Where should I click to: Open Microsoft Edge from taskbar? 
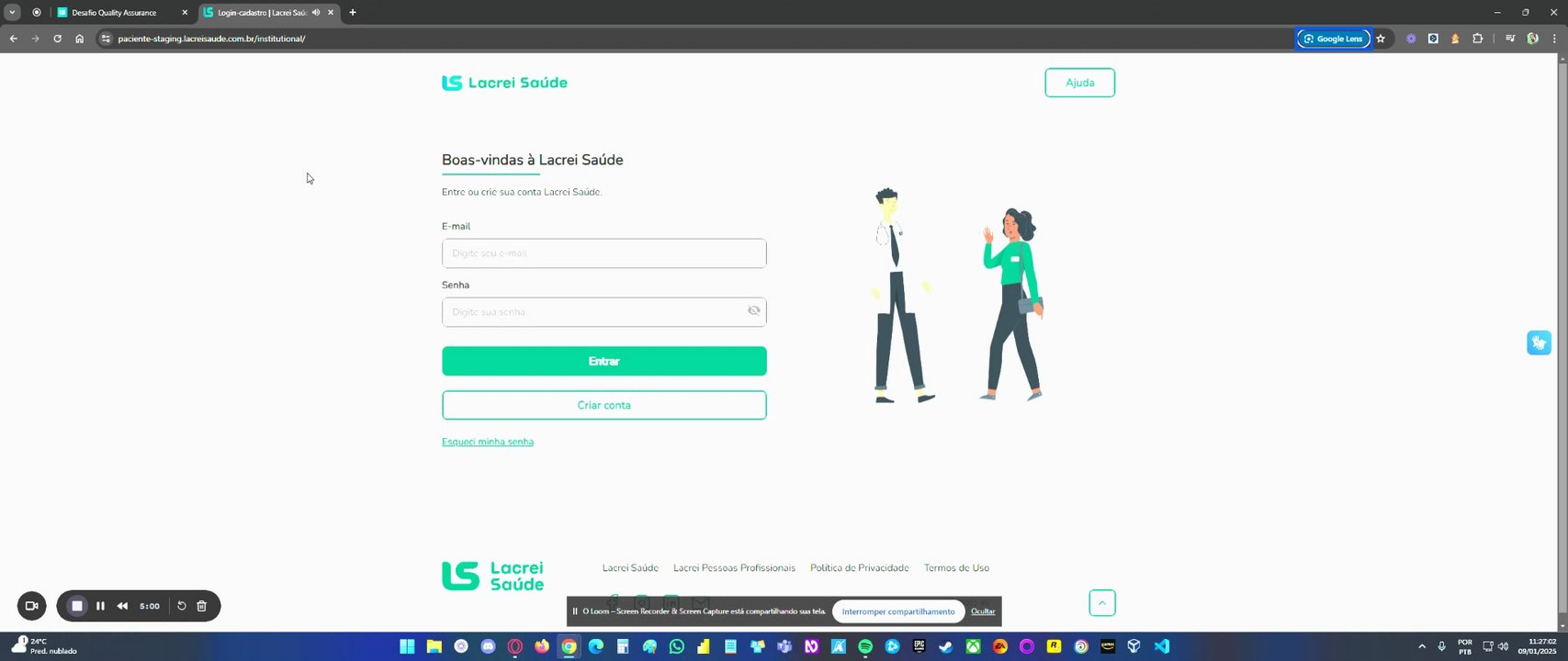(x=596, y=646)
